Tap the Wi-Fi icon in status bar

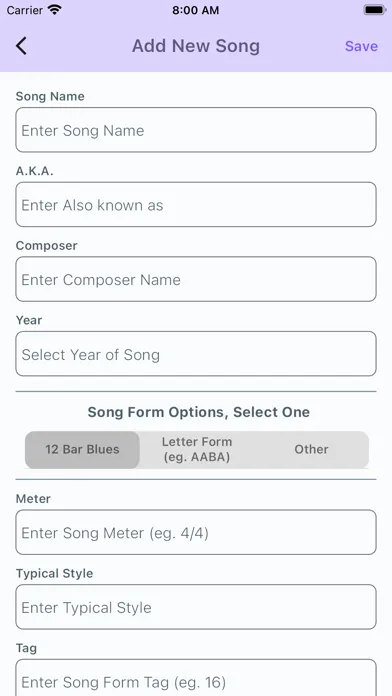click(55, 10)
